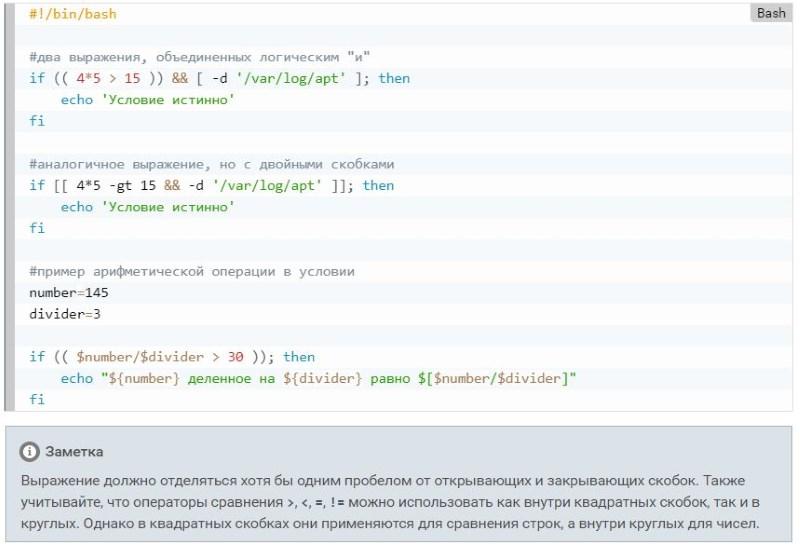Click the note sentence starting 'Однако в квадратных скобках'
This screenshot has width=800, height=547.
(x=421, y=524)
